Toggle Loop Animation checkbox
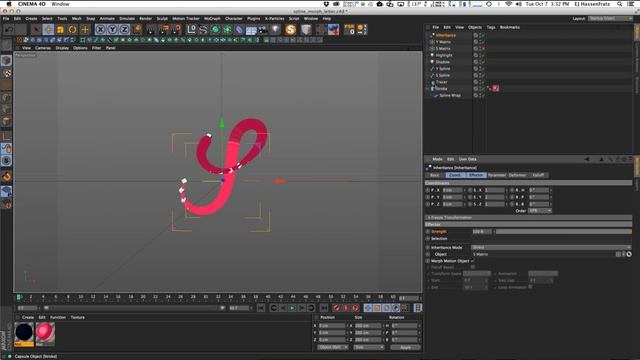 [530, 287]
